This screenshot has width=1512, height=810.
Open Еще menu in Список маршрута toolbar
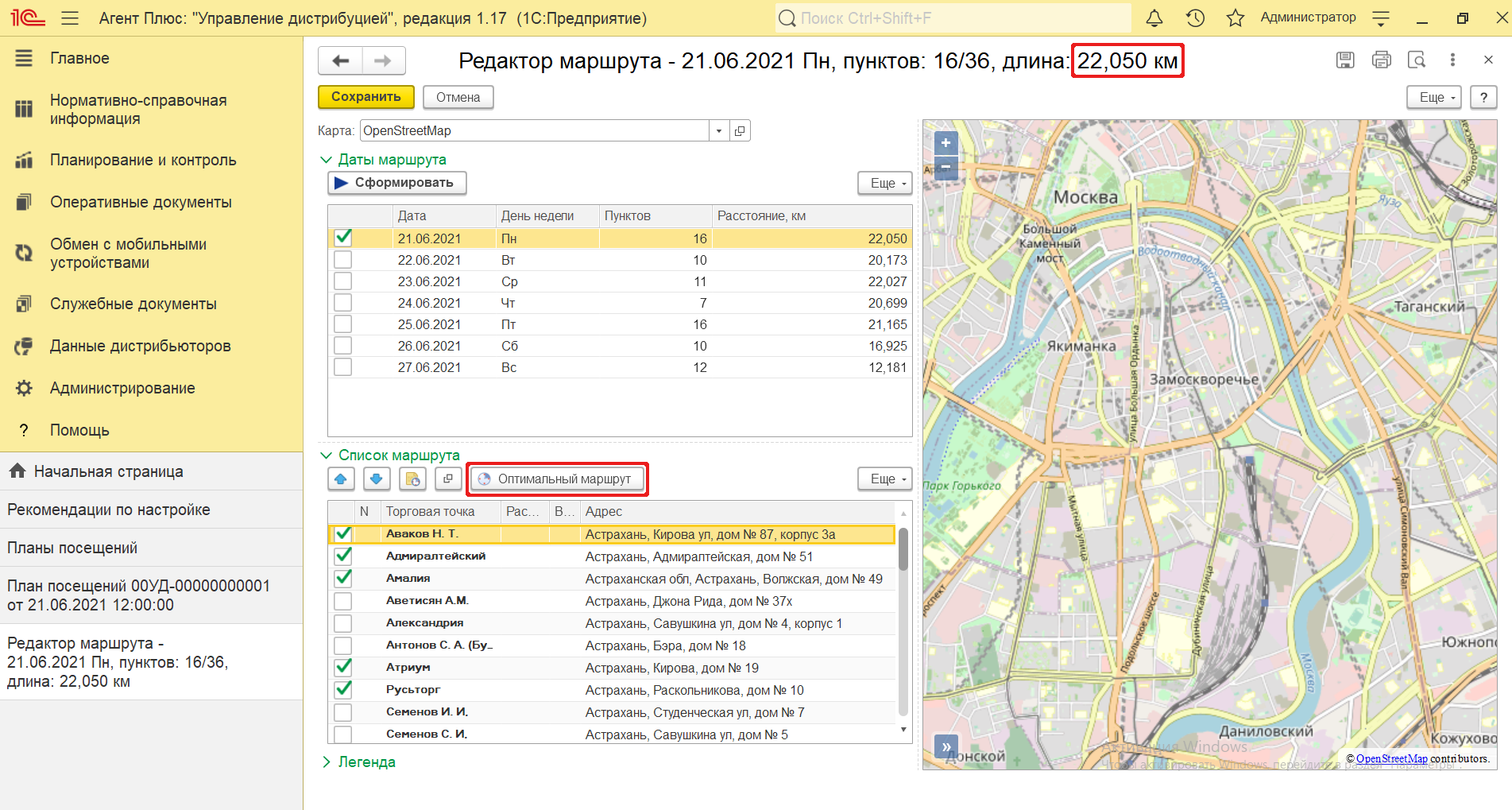885,479
